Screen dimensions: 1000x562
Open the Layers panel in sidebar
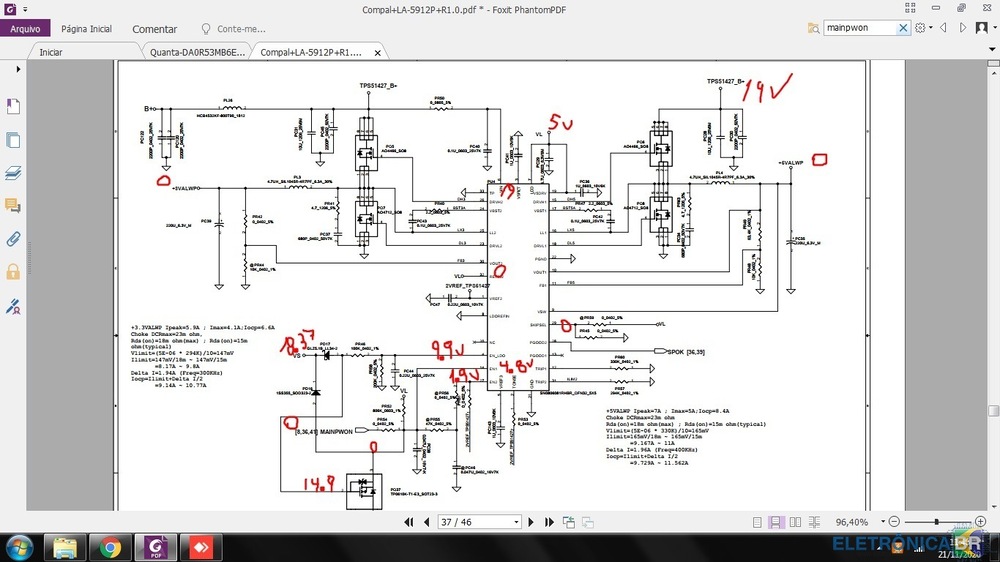coord(14,173)
